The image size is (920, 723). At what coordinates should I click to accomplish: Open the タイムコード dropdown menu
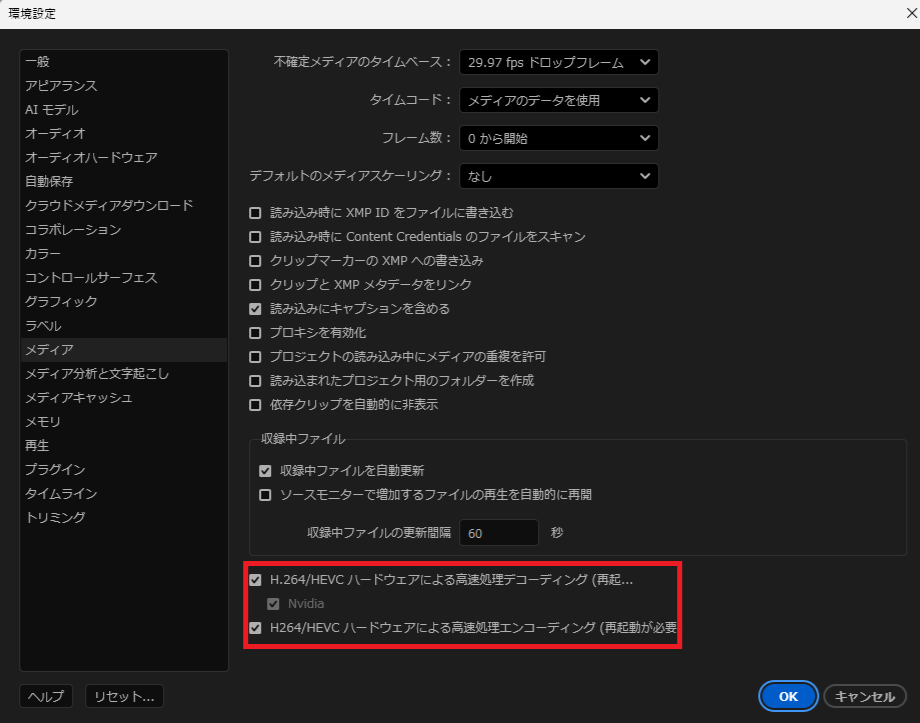(x=558, y=100)
